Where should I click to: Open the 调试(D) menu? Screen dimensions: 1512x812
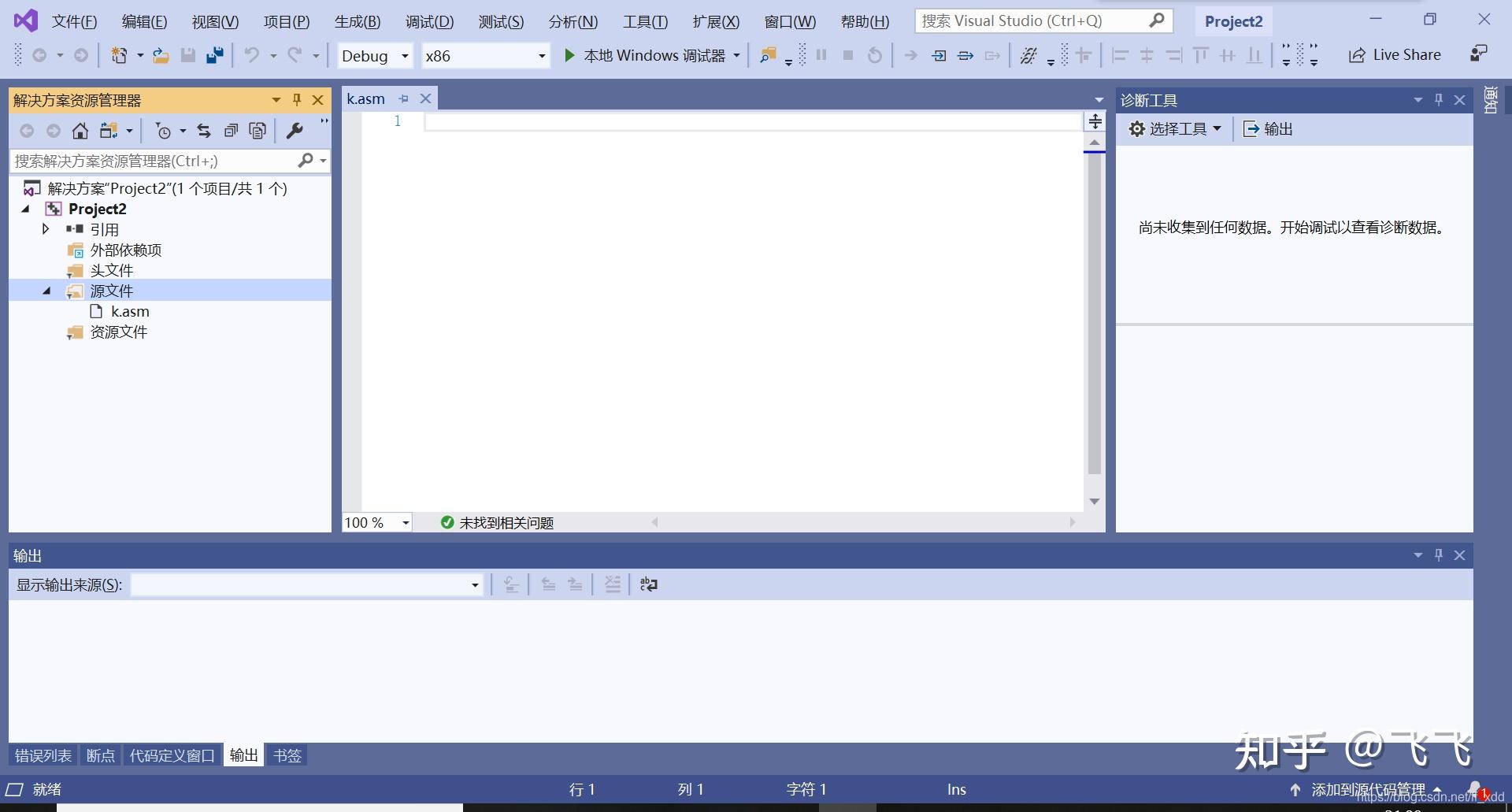click(429, 21)
